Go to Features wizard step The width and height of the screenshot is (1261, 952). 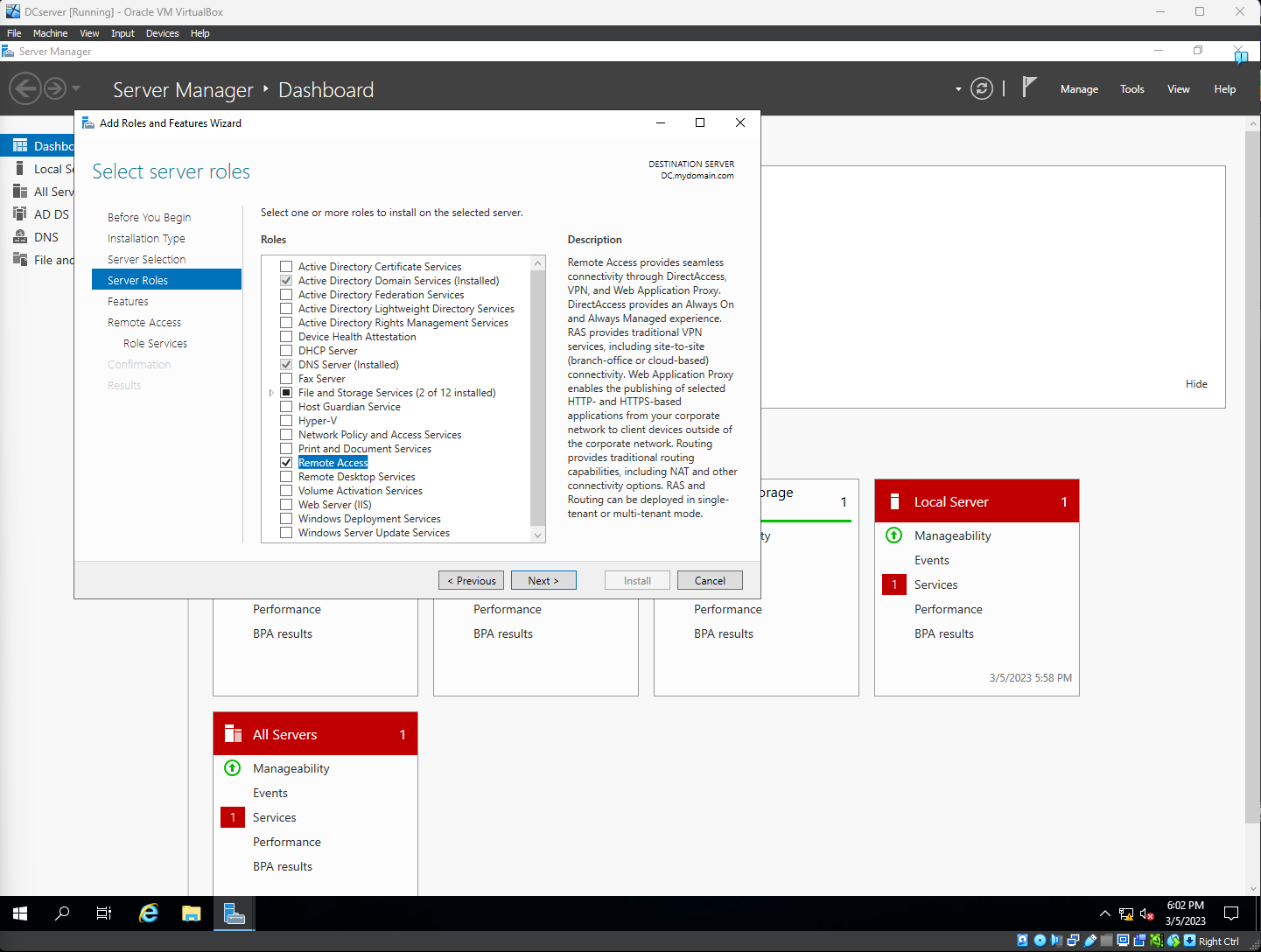tap(128, 301)
